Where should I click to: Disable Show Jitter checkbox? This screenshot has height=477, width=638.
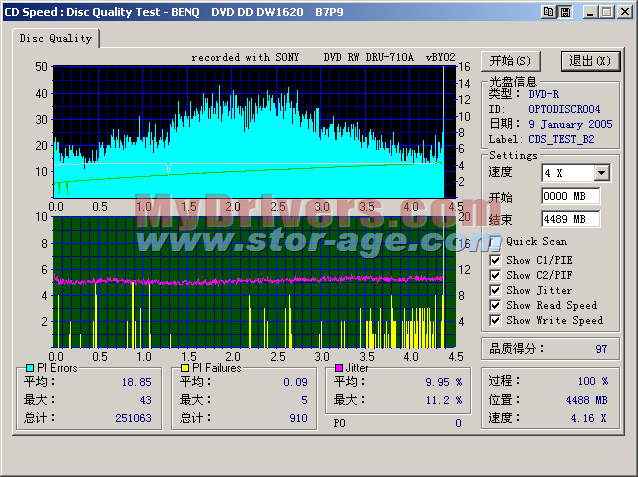(x=496, y=291)
